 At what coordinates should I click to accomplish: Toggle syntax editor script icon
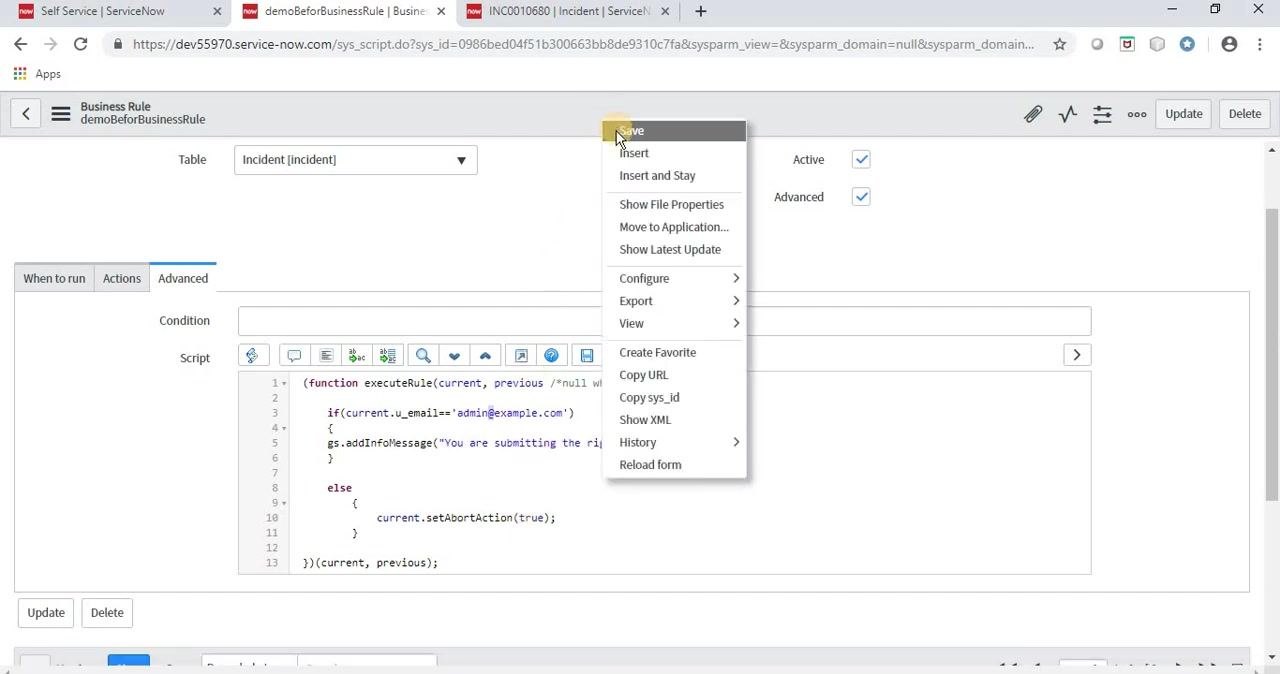pos(252,355)
